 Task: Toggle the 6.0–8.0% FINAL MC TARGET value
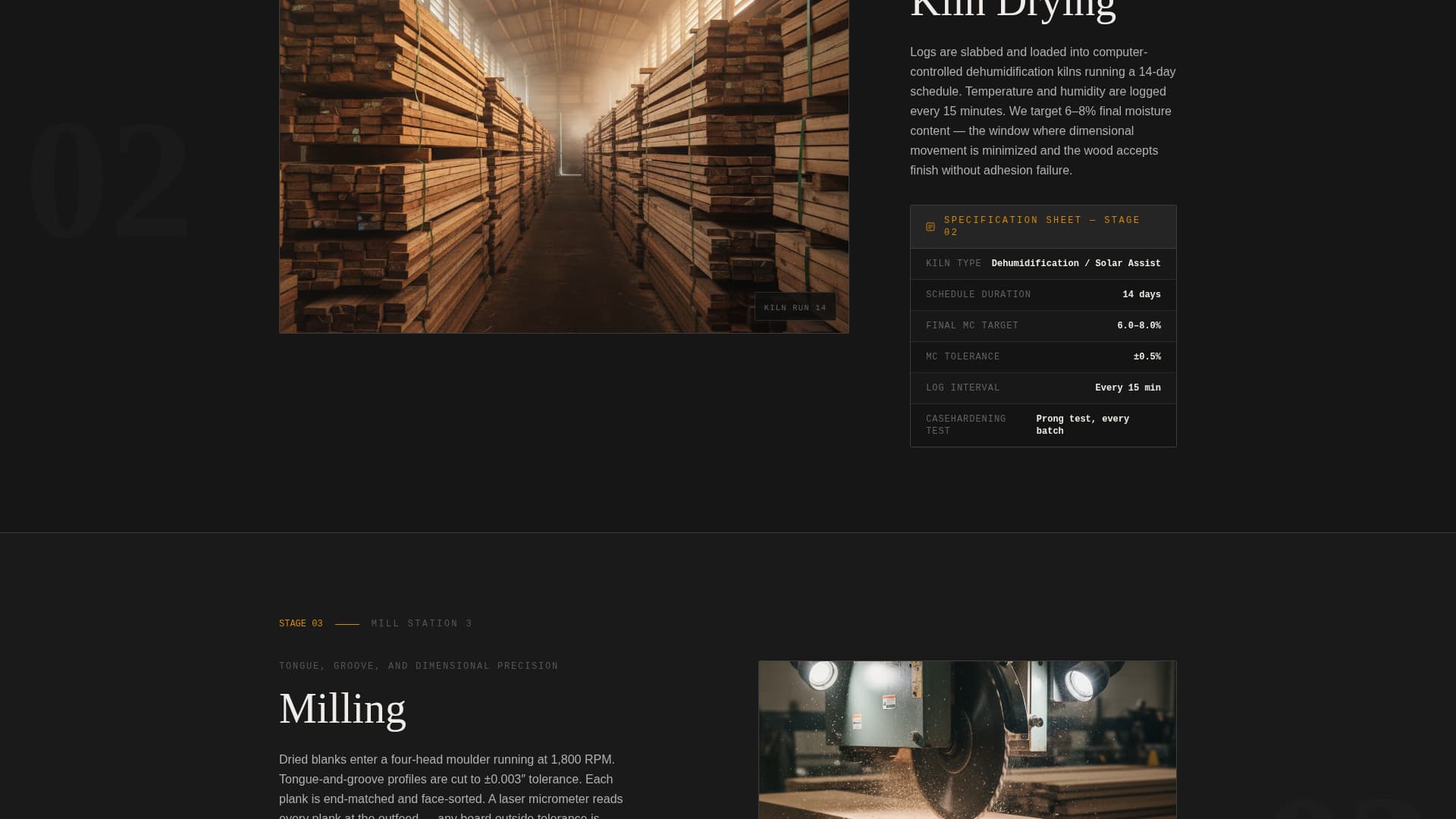[1139, 325]
